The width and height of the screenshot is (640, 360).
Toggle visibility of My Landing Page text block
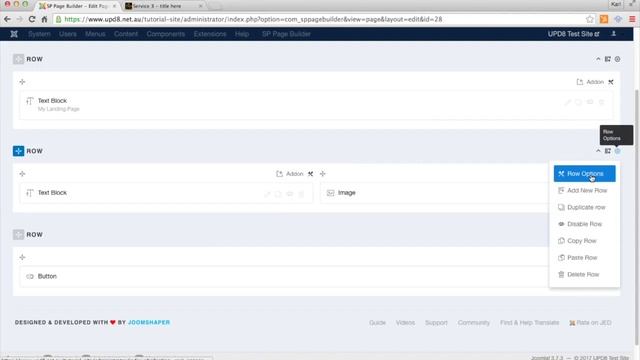tap(590, 102)
